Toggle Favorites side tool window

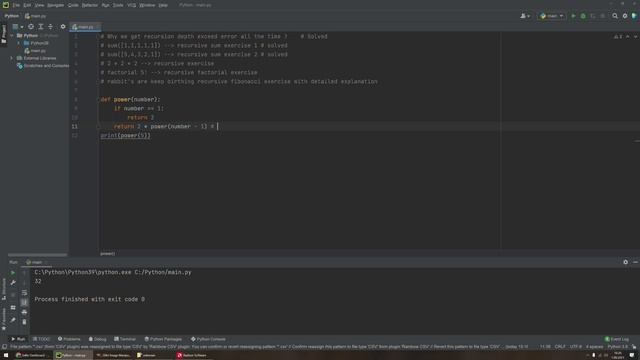(x=4, y=319)
